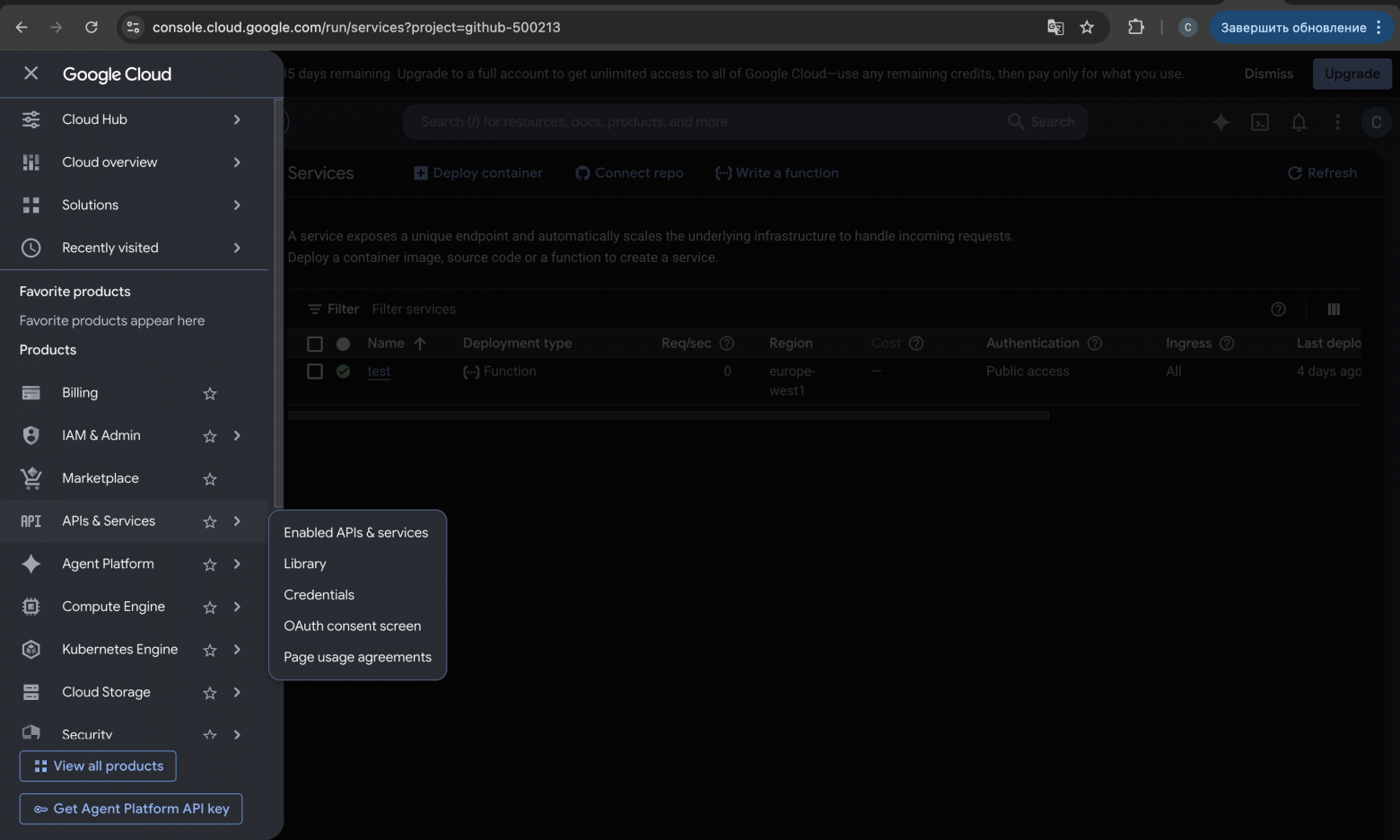This screenshot has width=1400, height=840.
Task: Choose OAuth consent screen entry
Action: point(352,626)
